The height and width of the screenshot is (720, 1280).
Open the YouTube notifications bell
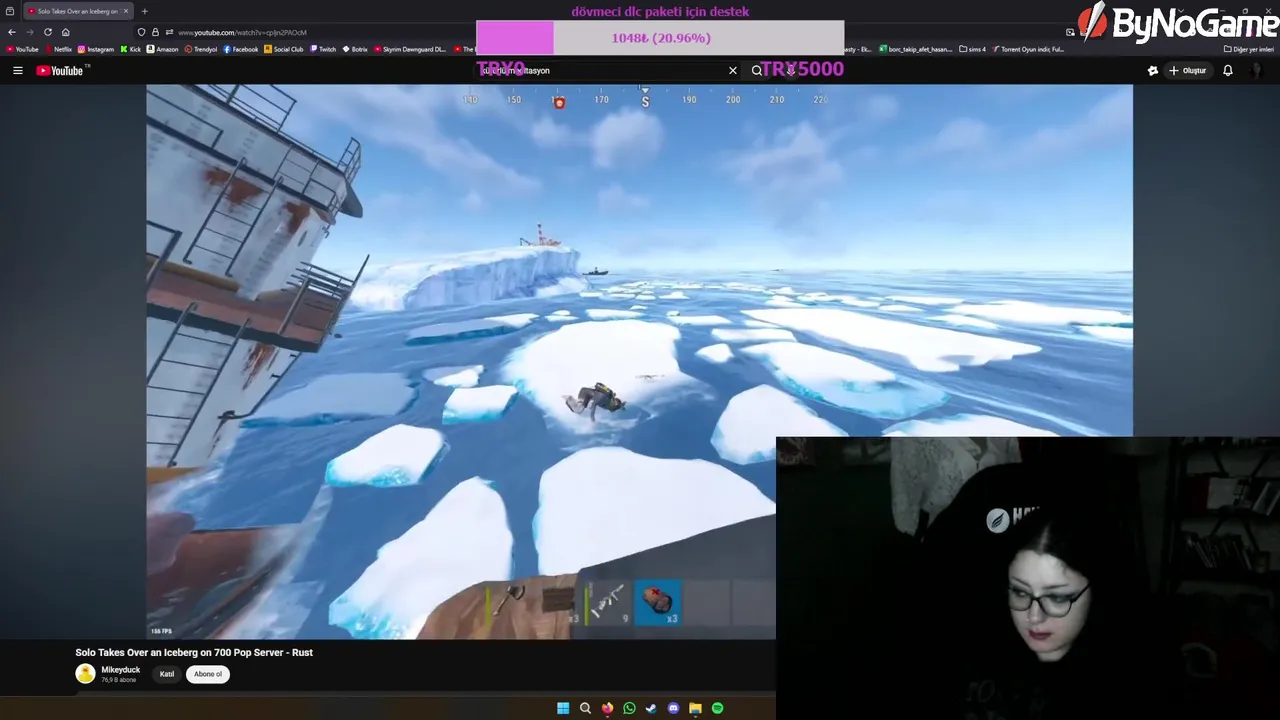pos(1228,71)
